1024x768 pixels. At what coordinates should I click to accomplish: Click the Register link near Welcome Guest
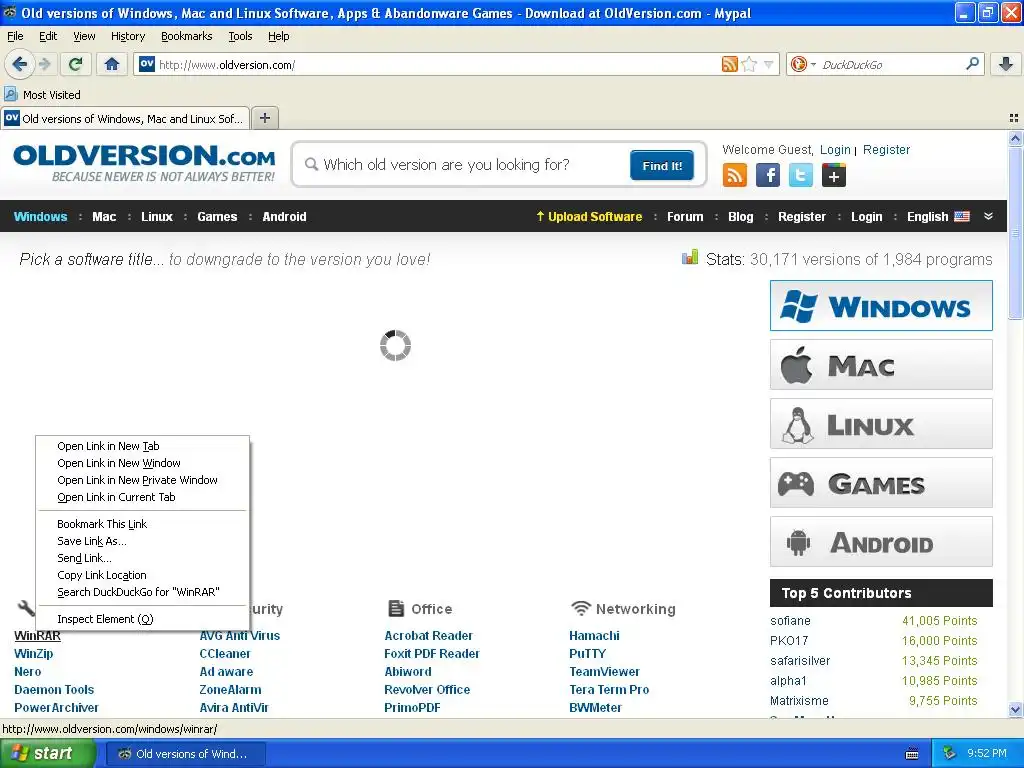[x=886, y=150]
